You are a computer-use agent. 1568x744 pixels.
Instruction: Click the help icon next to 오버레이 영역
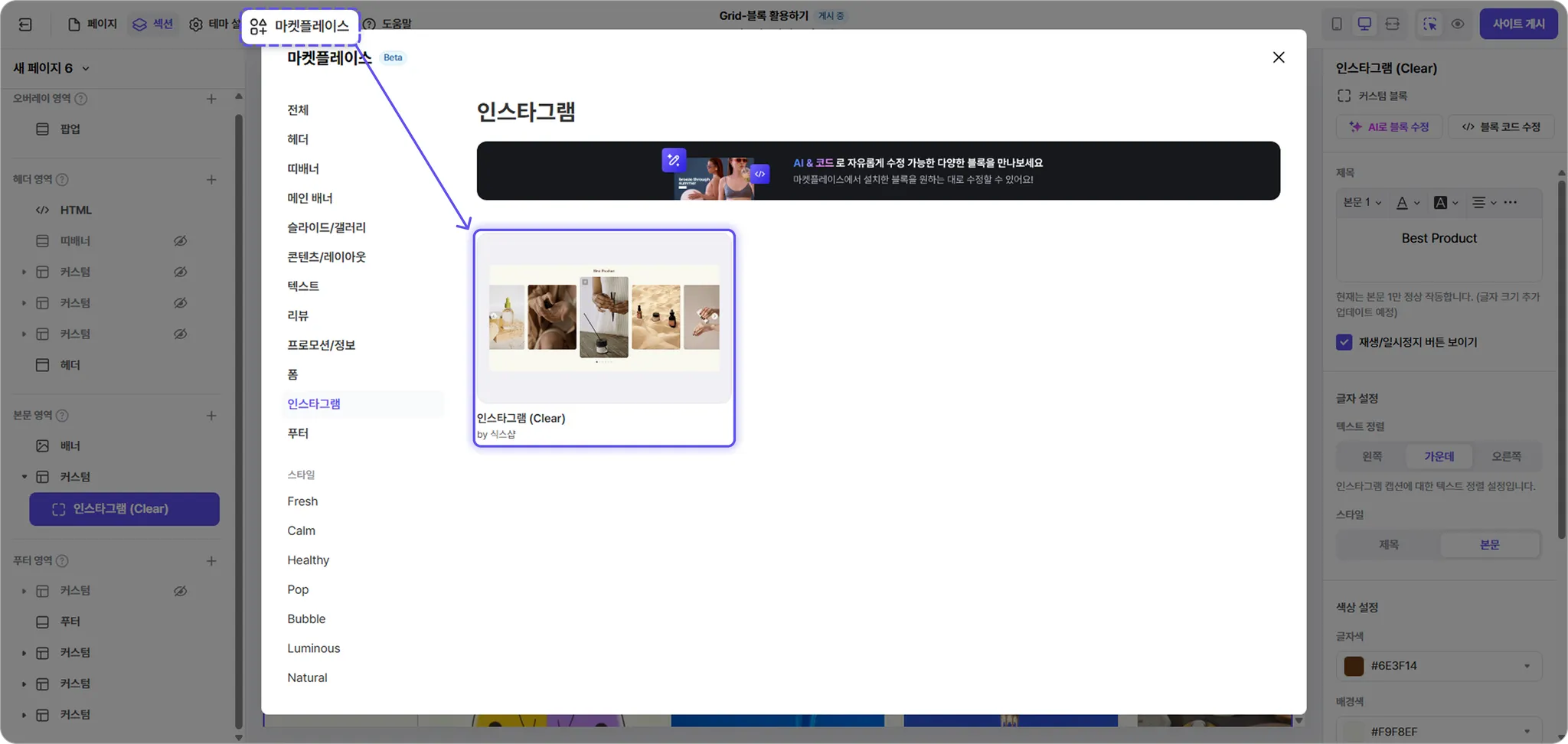point(81,99)
